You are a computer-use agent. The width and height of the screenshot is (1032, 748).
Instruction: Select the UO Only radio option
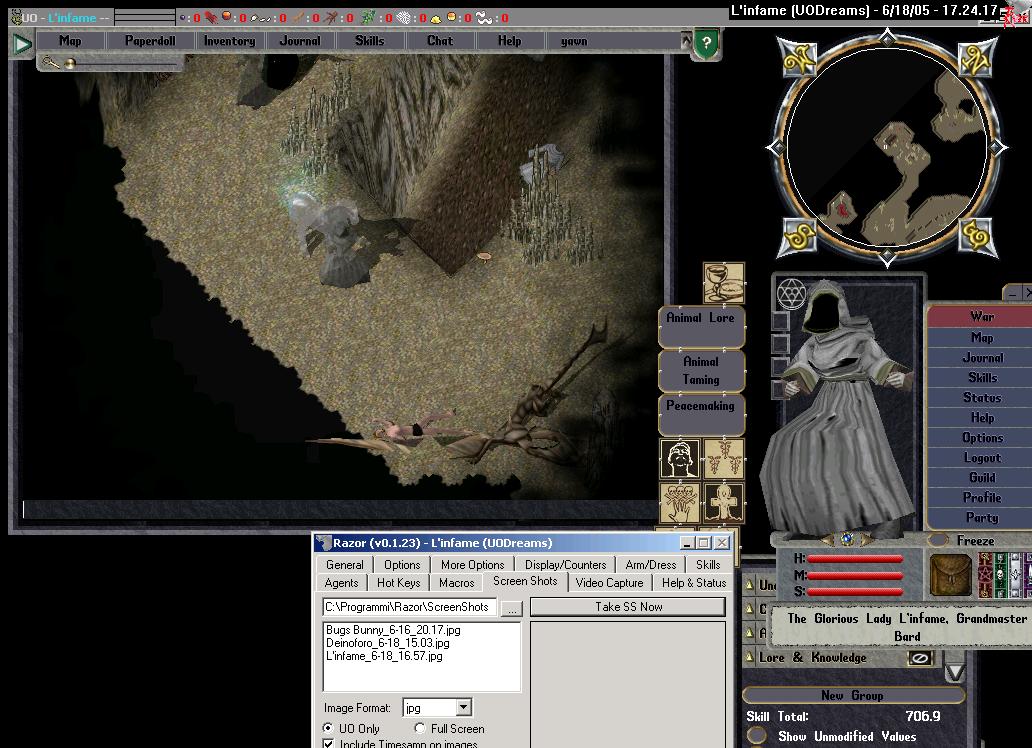(x=327, y=728)
